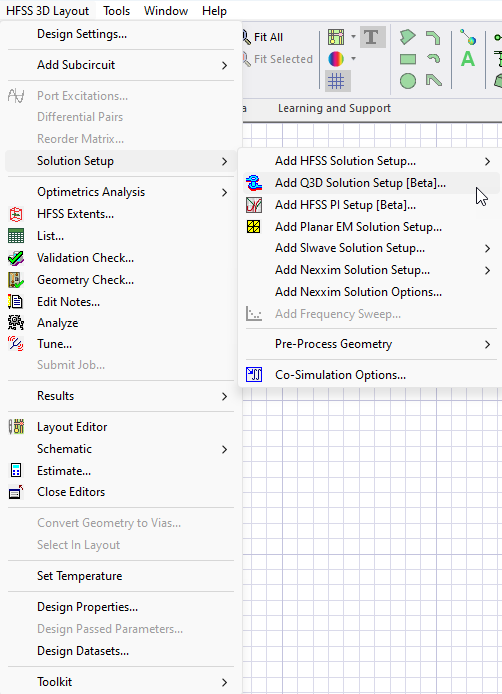Screen dimensions: 502x694
Task: Select the curved arc trace tool
Action: tap(434, 58)
